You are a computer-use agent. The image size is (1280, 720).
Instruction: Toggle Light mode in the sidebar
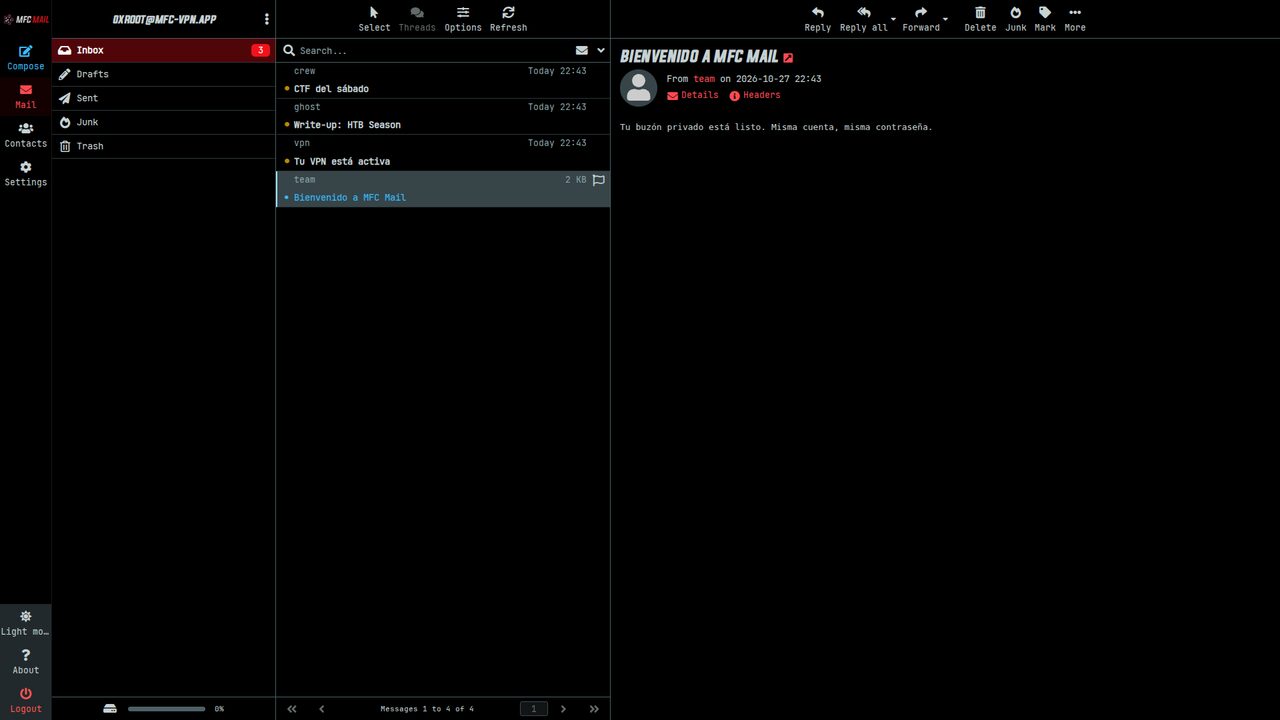25,623
